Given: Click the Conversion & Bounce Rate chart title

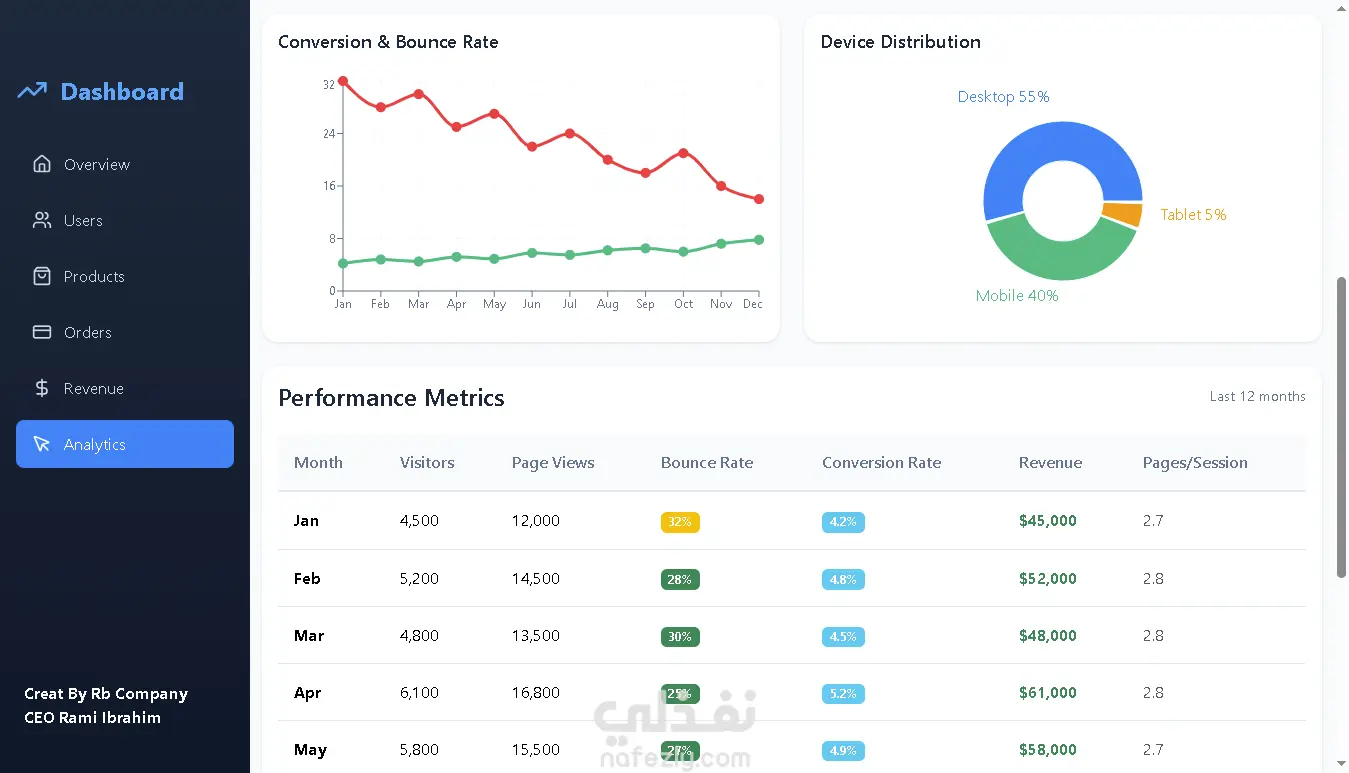Looking at the screenshot, I should click(388, 42).
